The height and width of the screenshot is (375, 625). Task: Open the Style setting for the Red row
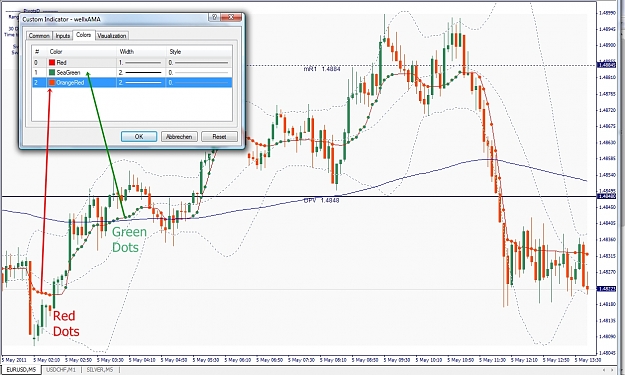pos(199,63)
